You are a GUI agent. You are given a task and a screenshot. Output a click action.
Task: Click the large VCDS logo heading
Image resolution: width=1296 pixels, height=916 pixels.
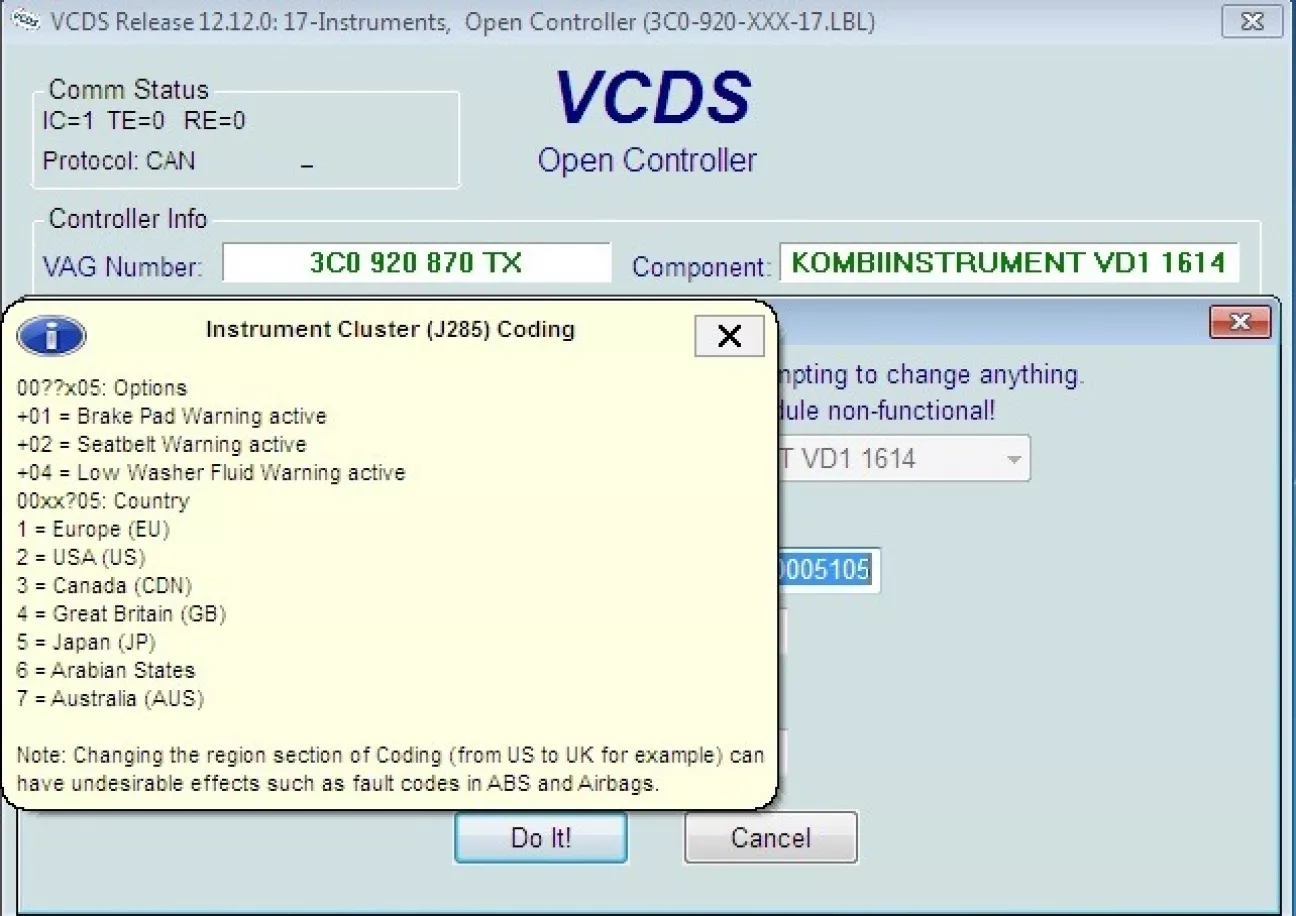pos(652,99)
